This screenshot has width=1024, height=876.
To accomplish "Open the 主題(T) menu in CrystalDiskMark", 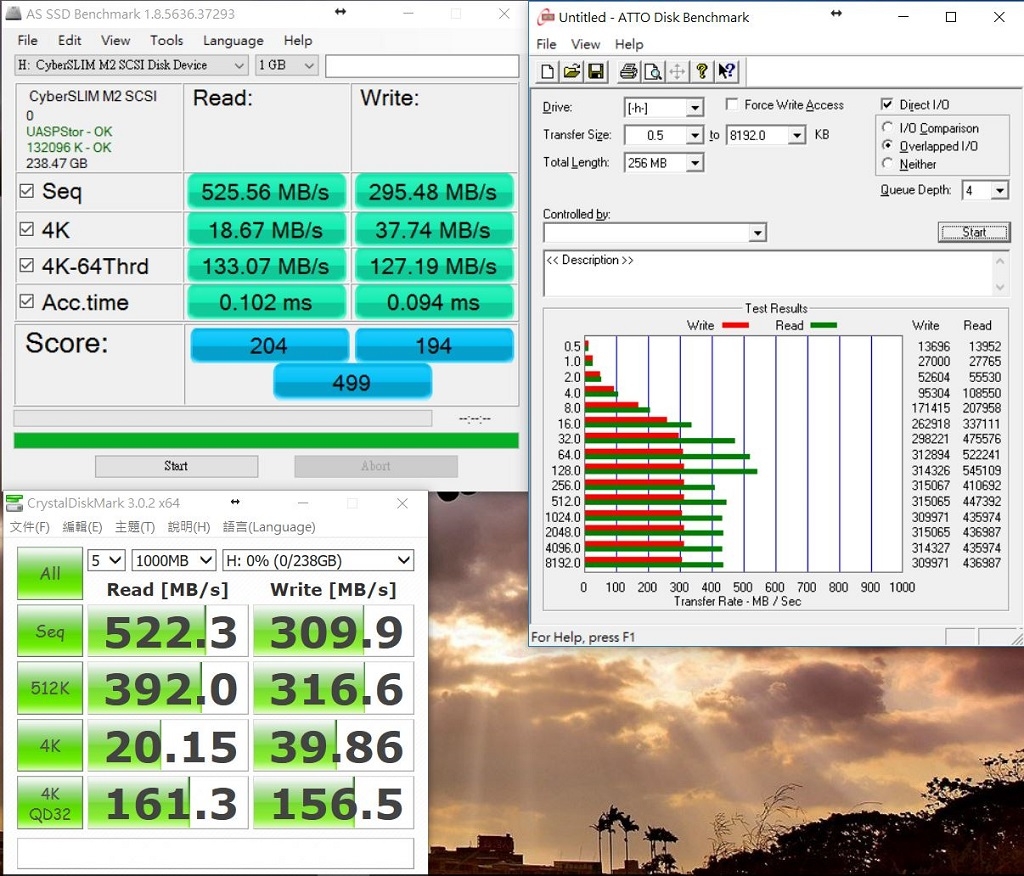I will pyautogui.click(x=135, y=527).
